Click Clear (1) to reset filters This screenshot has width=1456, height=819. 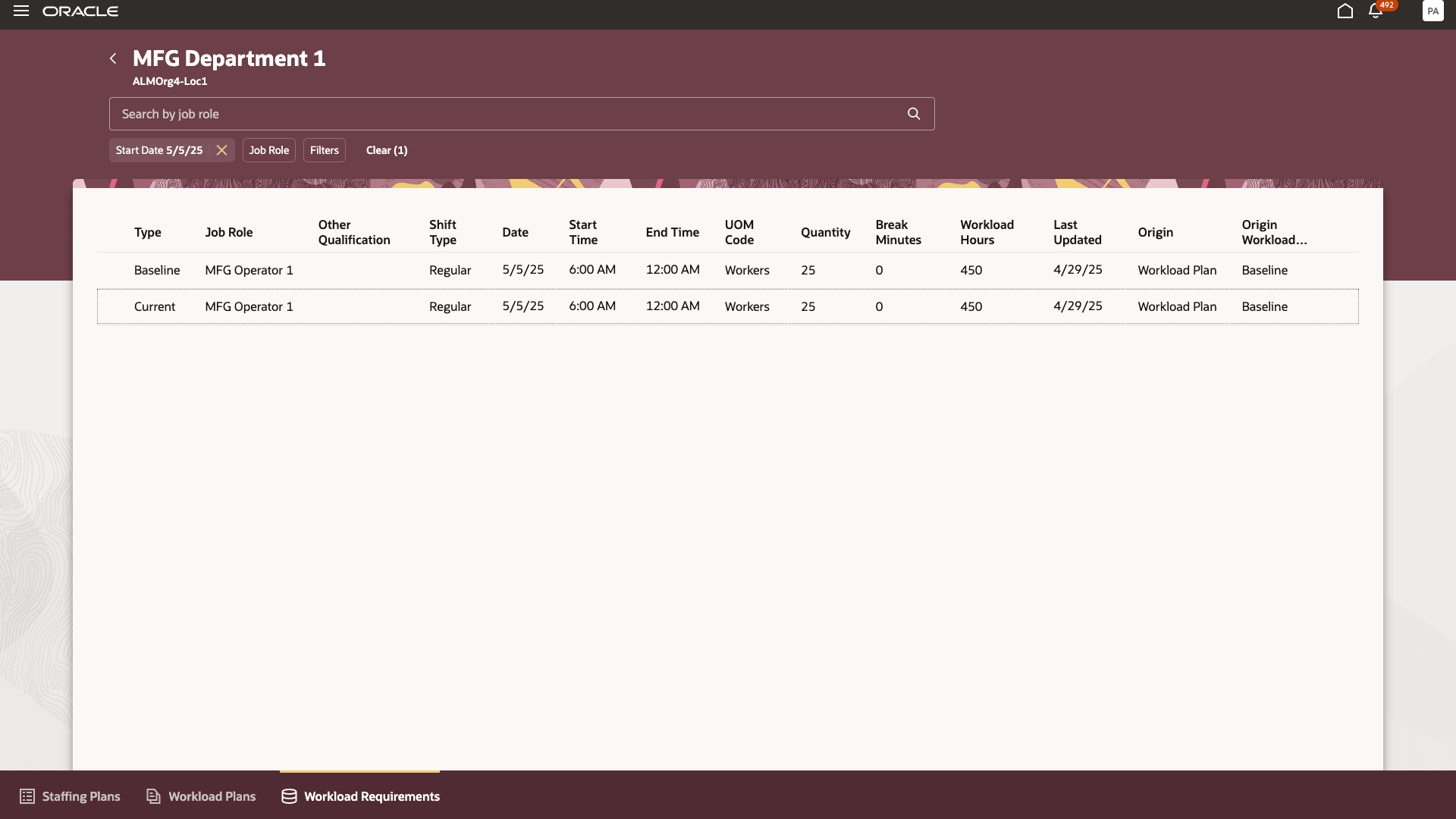pyautogui.click(x=387, y=150)
